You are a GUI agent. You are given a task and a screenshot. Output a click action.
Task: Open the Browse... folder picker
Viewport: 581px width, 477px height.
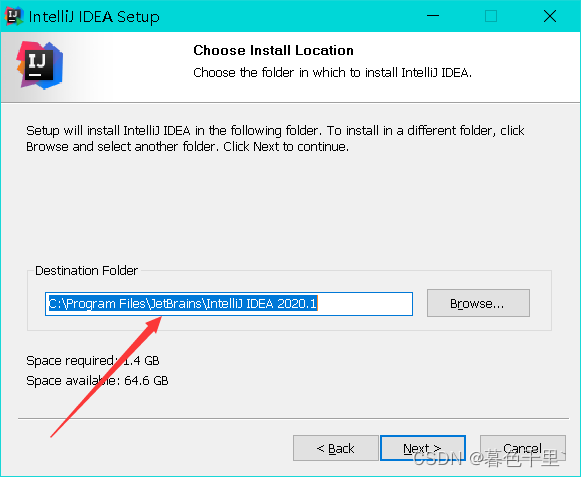pyautogui.click(x=478, y=303)
